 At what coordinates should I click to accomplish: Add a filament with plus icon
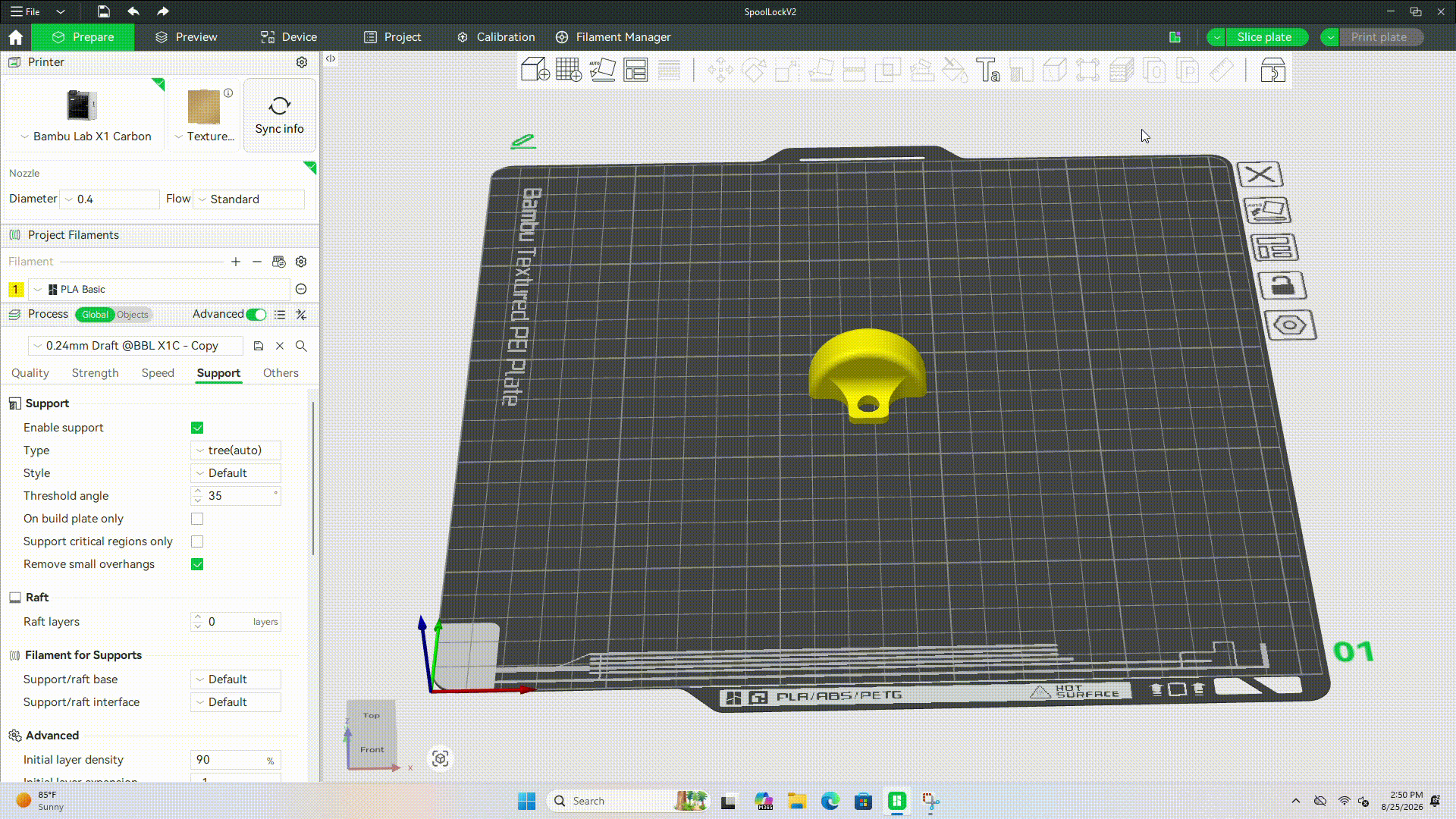pos(236,262)
